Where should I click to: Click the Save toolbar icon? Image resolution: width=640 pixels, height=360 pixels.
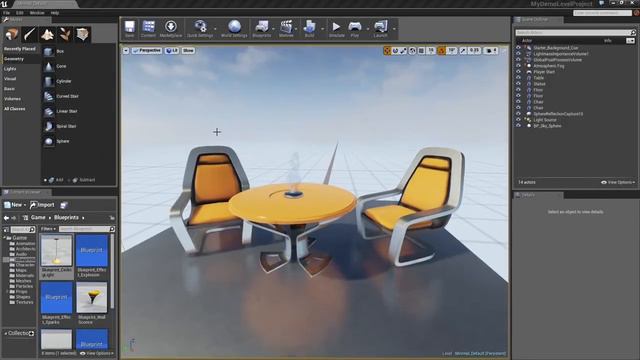[130, 29]
